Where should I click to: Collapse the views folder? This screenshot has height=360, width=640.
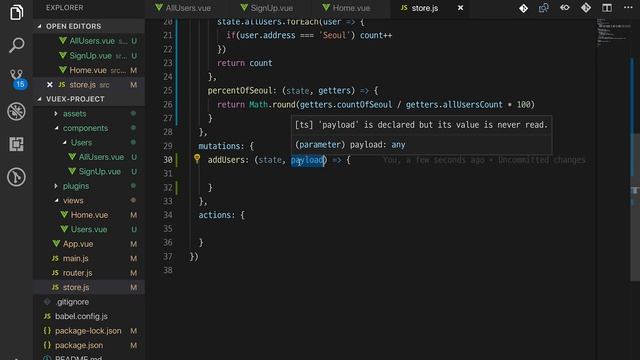click(x=73, y=200)
